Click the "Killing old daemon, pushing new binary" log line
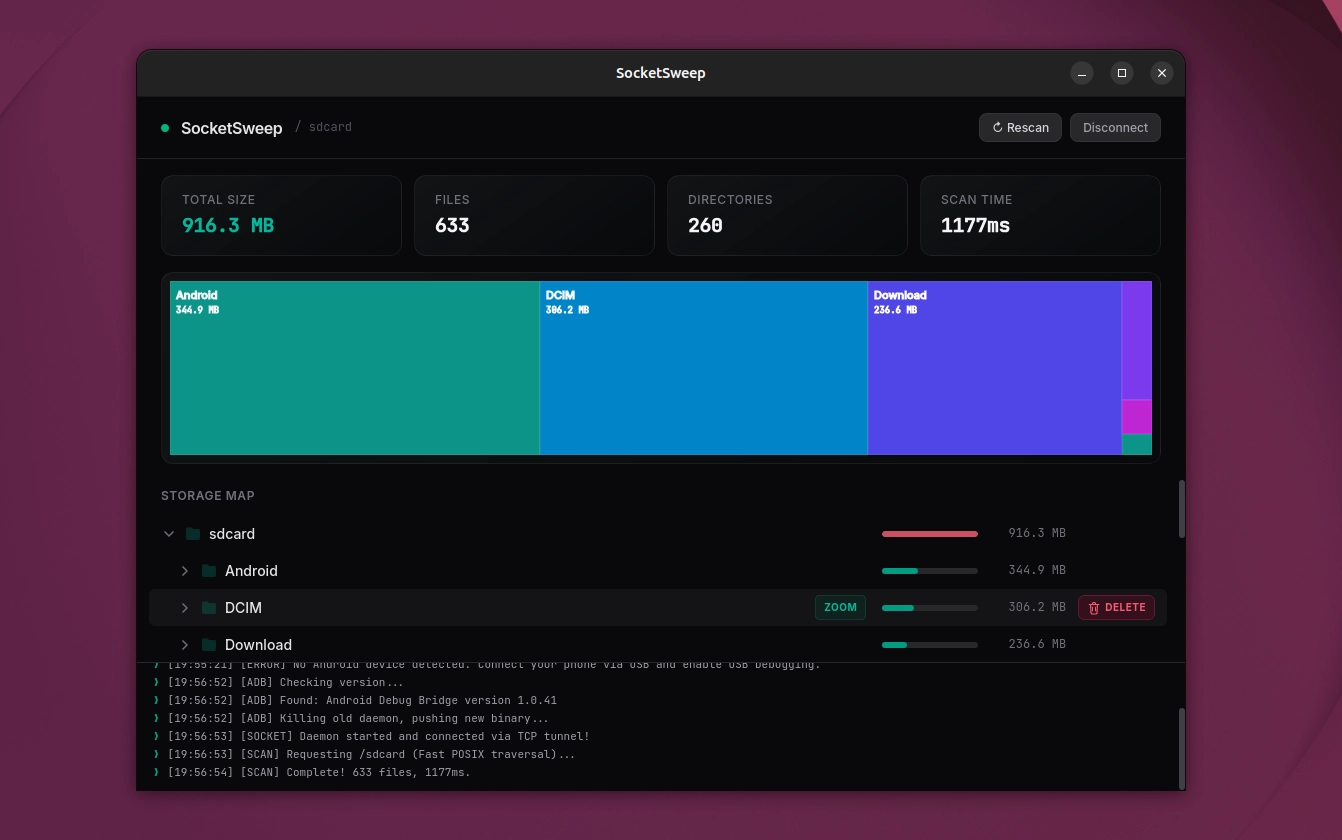The image size is (1342, 840). [358, 719]
